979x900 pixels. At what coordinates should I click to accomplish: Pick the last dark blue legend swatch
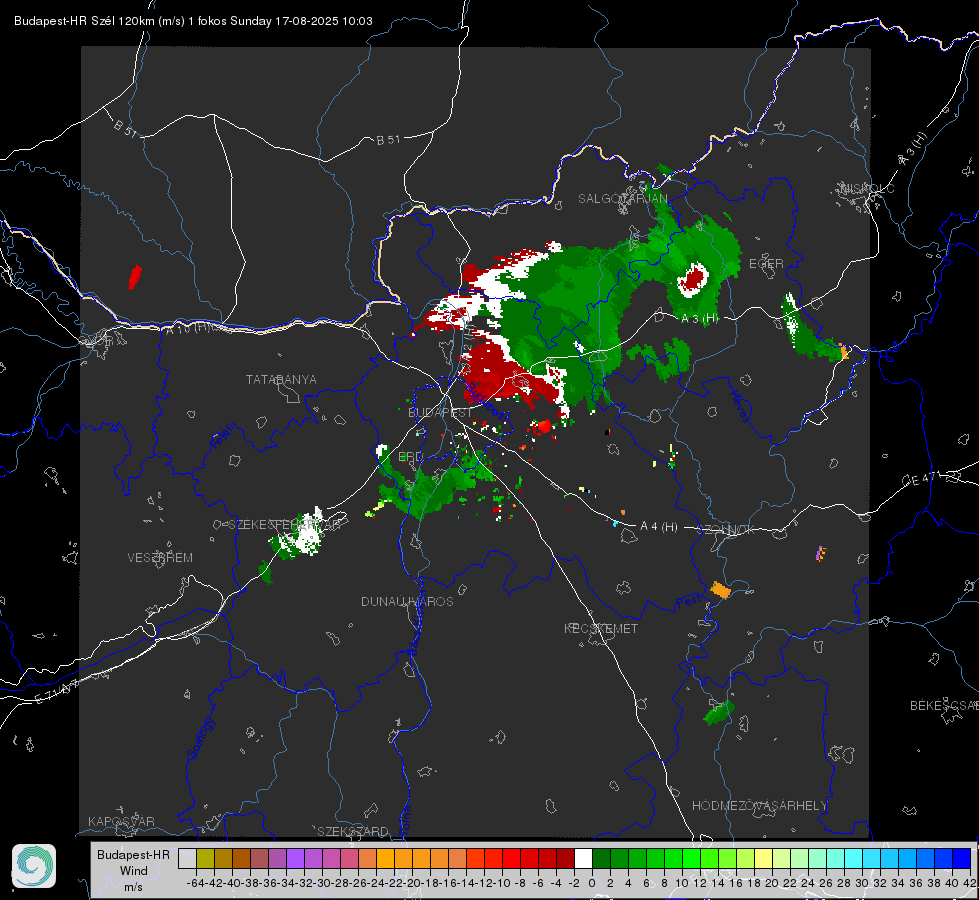coord(962,858)
